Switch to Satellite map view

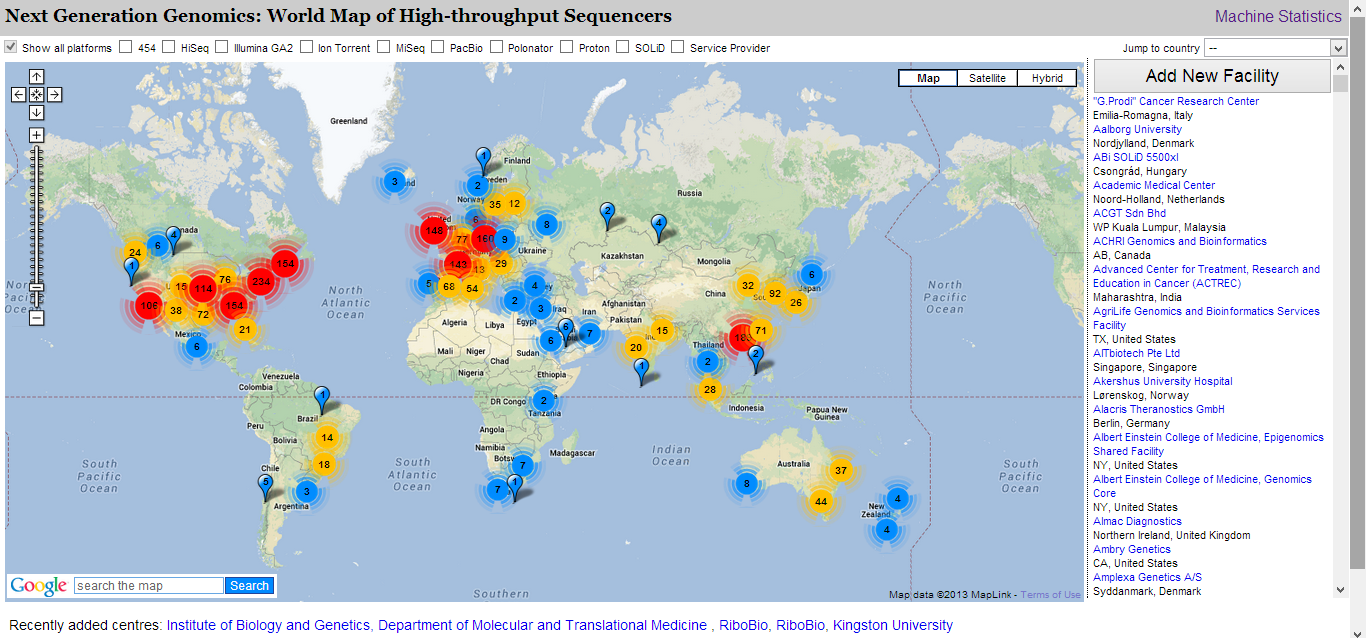click(986, 78)
